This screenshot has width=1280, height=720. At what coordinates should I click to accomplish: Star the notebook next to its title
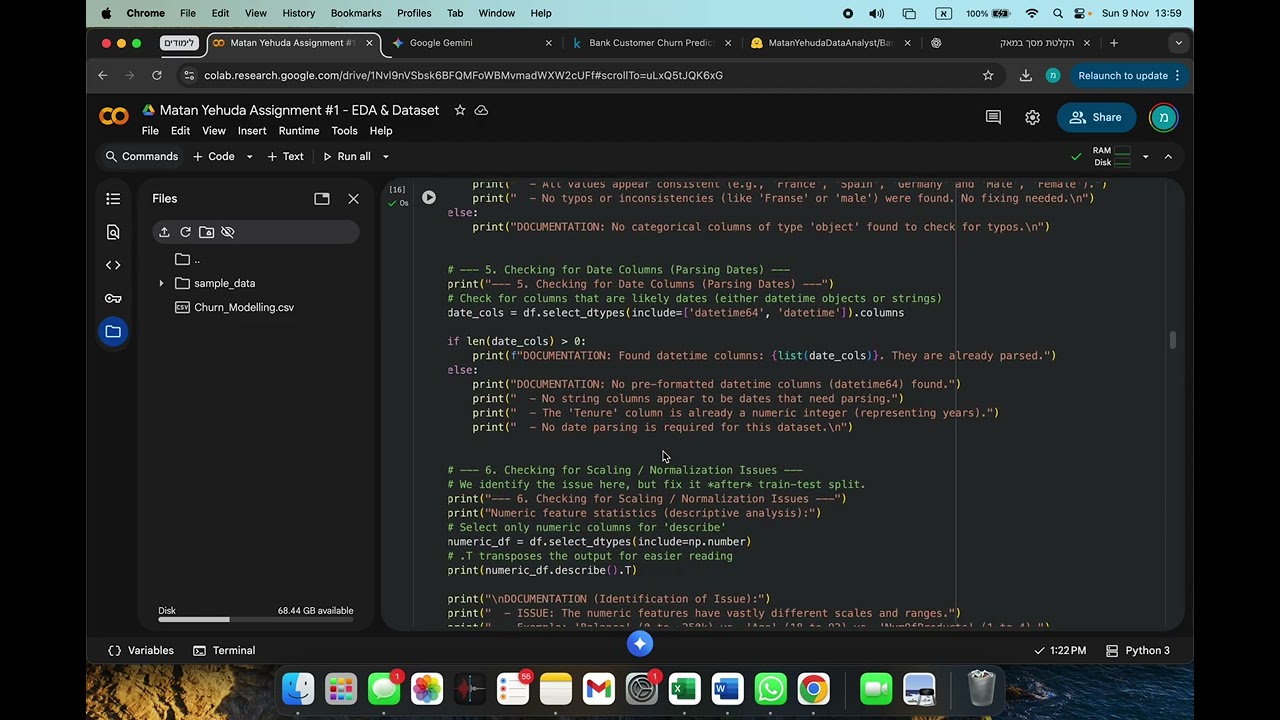(460, 110)
